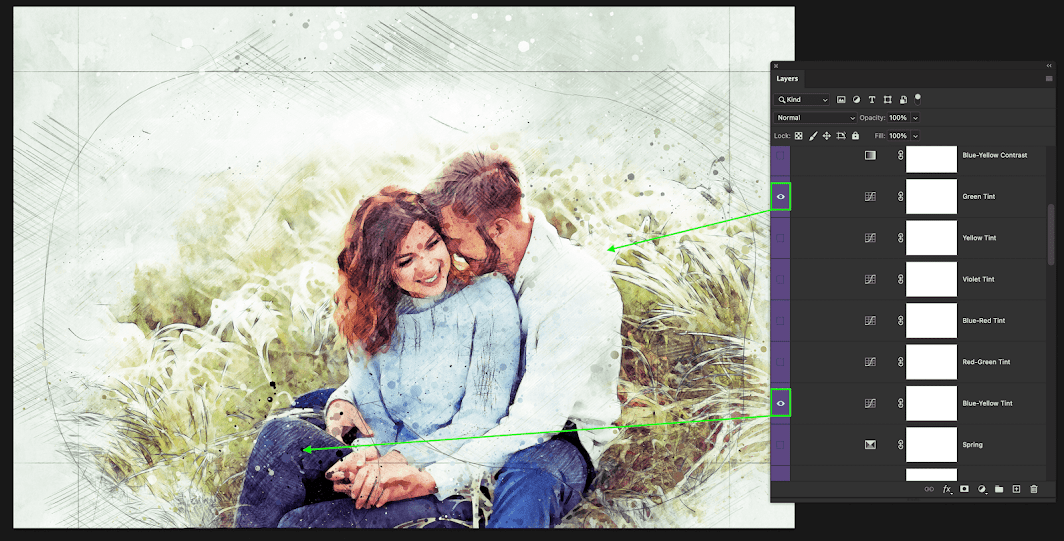Viewport: 1064px width, 541px height.
Task: Open the Kind filter dropdown
Action: point(801,100)
